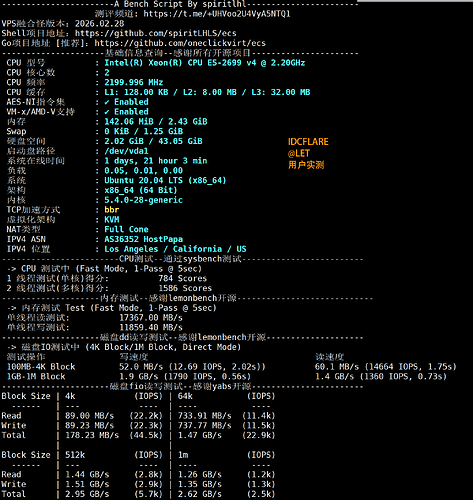473x500 pixels.
Task: Click the KVM virtualization value
Action: point(112,220)
